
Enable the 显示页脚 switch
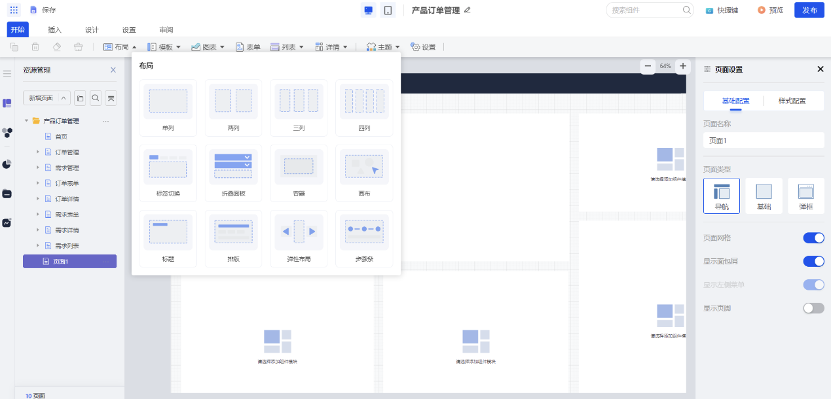pyautogui.click(x=813, y=308)
